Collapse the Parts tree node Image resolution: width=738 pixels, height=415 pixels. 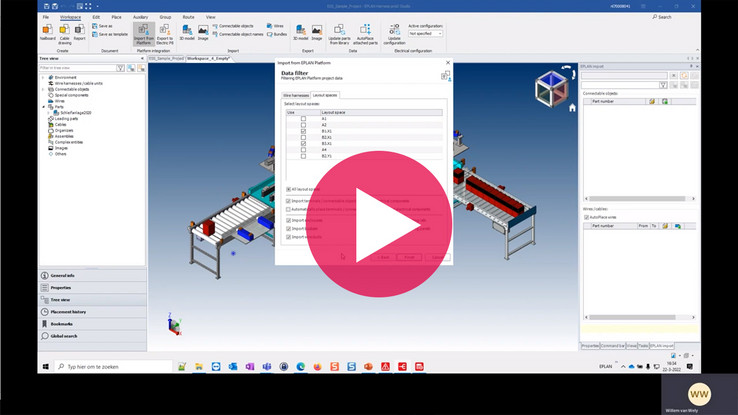[43, 107]
